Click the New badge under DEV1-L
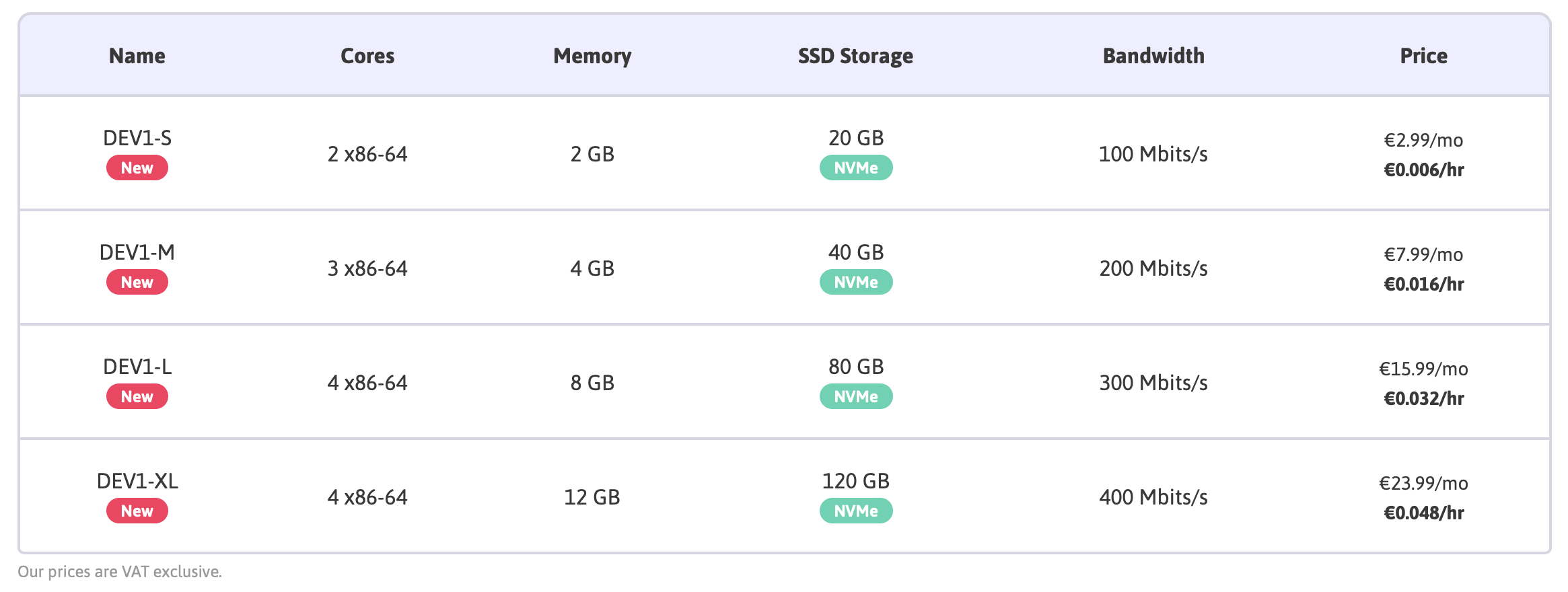This screenshot has width=1568, height=592. [x=137, y=397]
